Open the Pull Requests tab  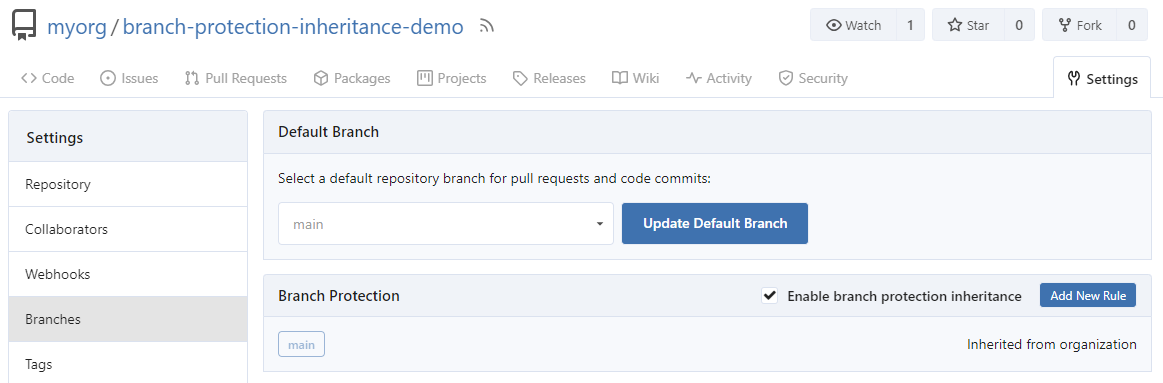coord(236,78)
